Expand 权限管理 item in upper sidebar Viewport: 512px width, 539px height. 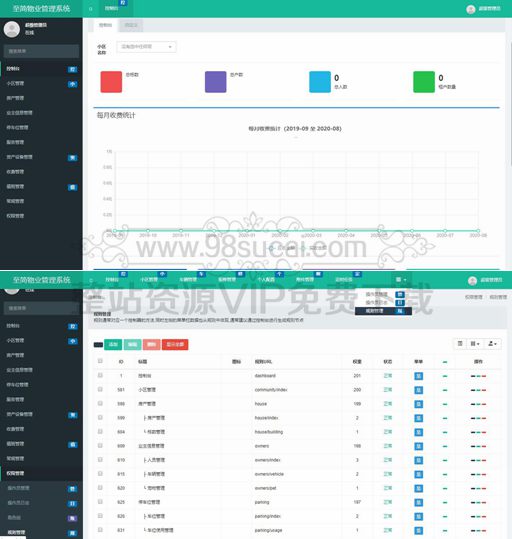[41, 216]
